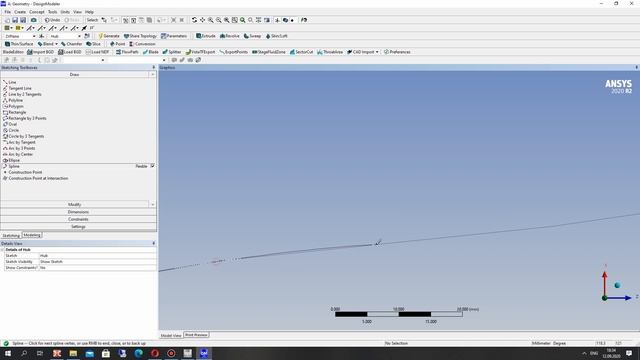Open the File menu
The height and width of the screenshot is (360, 640).
pos(8,12)
